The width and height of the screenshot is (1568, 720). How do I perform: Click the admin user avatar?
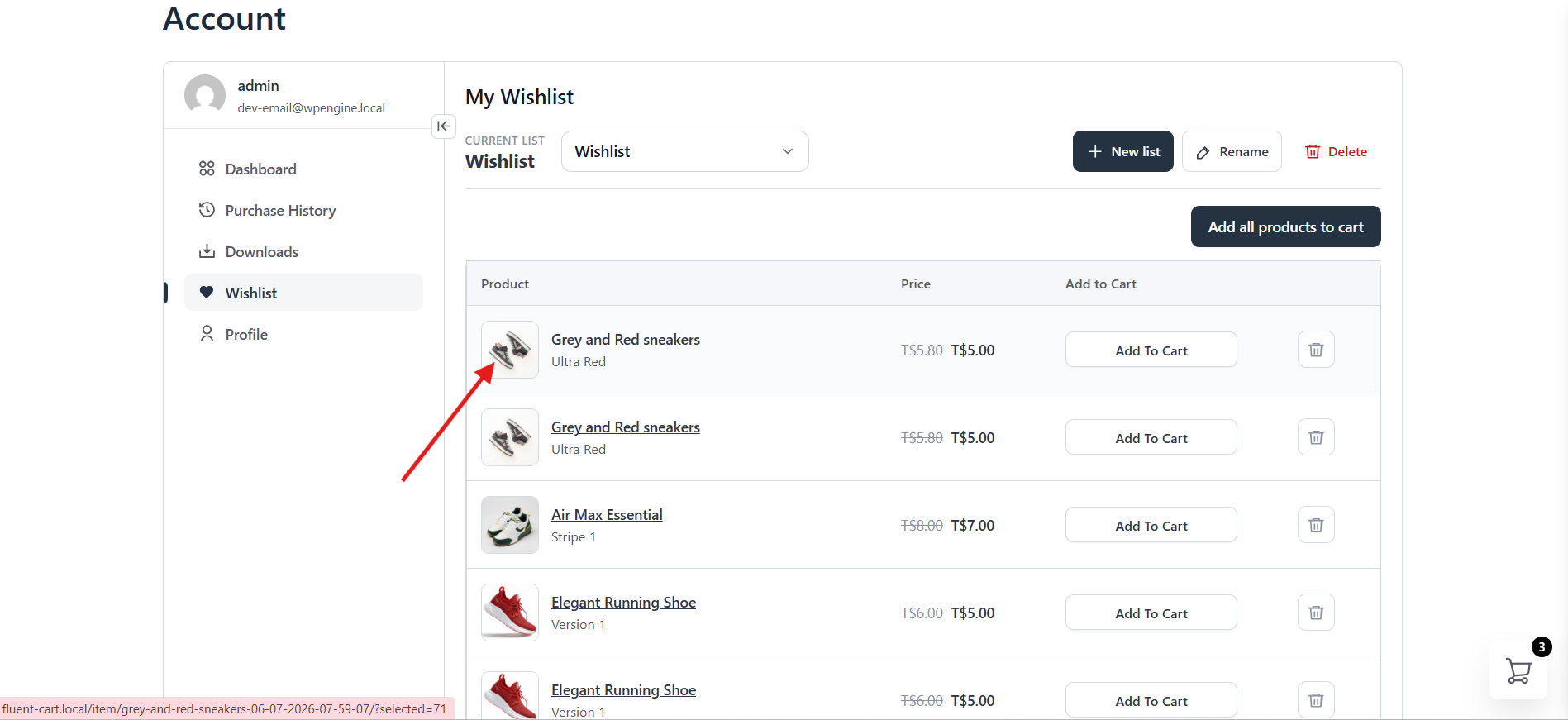tap(205, 95)
